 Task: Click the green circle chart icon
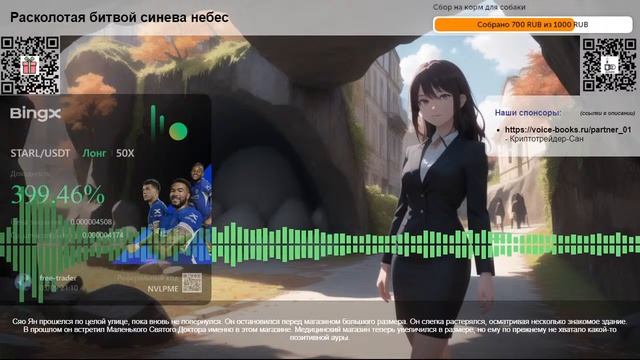point(178,131)
